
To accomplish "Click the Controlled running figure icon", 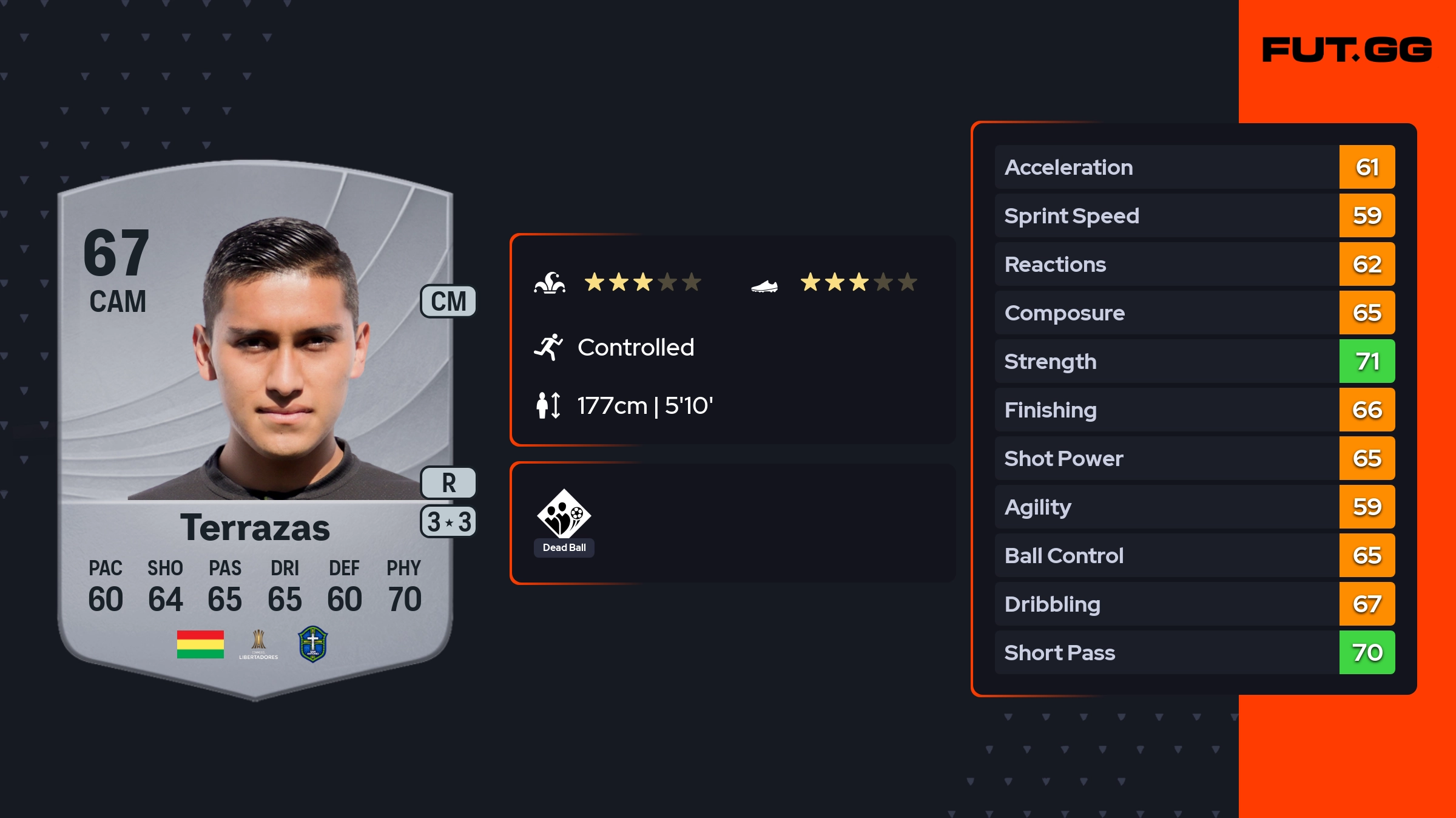I will [548, 347].
